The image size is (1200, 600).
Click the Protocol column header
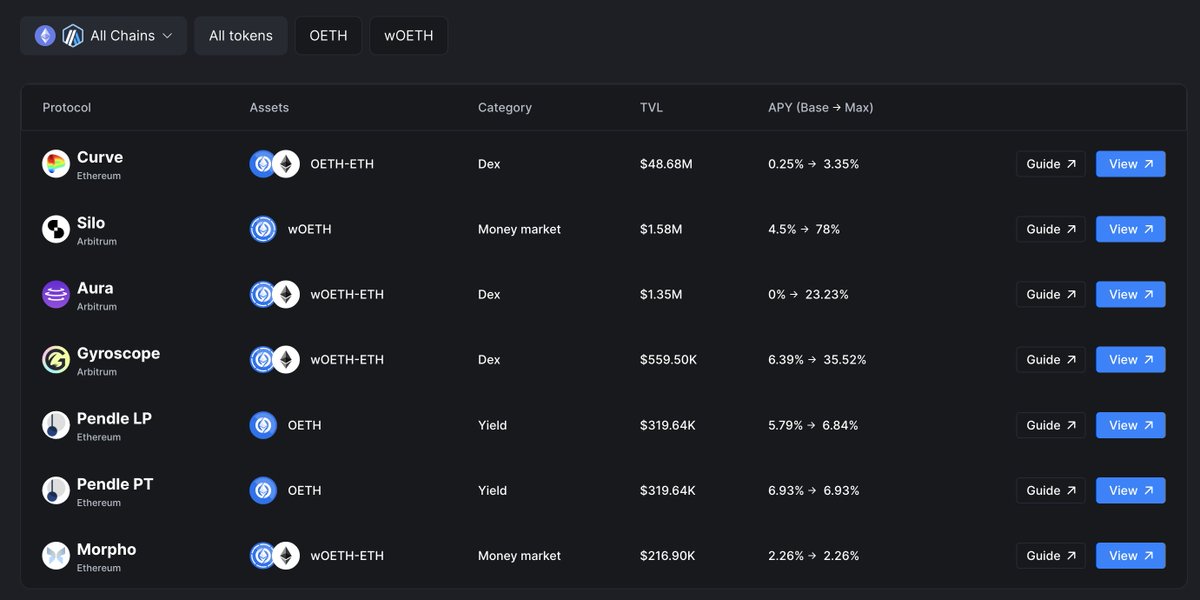point(67,107)
